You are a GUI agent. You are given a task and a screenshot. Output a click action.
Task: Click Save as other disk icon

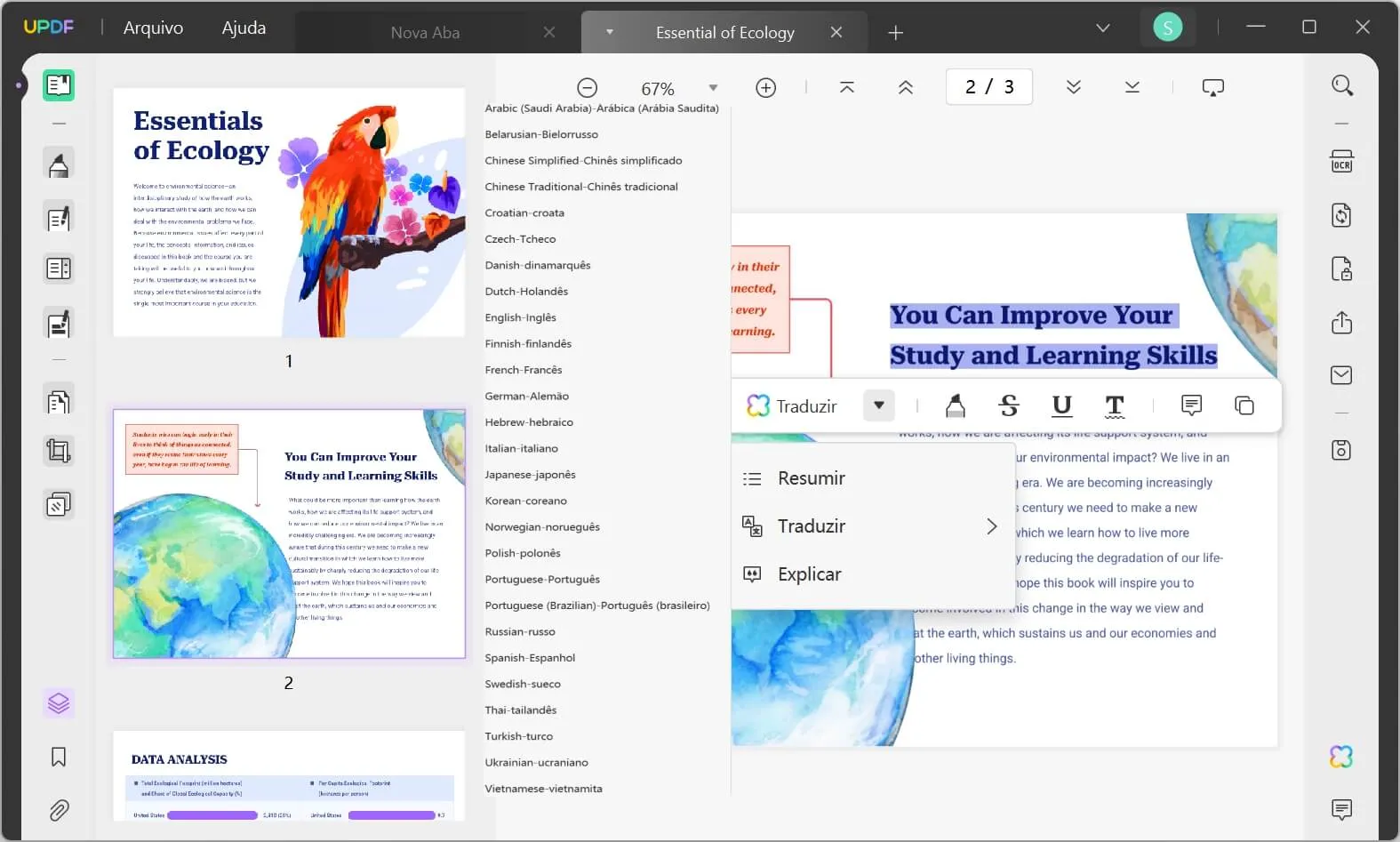tap(1342, 450)
